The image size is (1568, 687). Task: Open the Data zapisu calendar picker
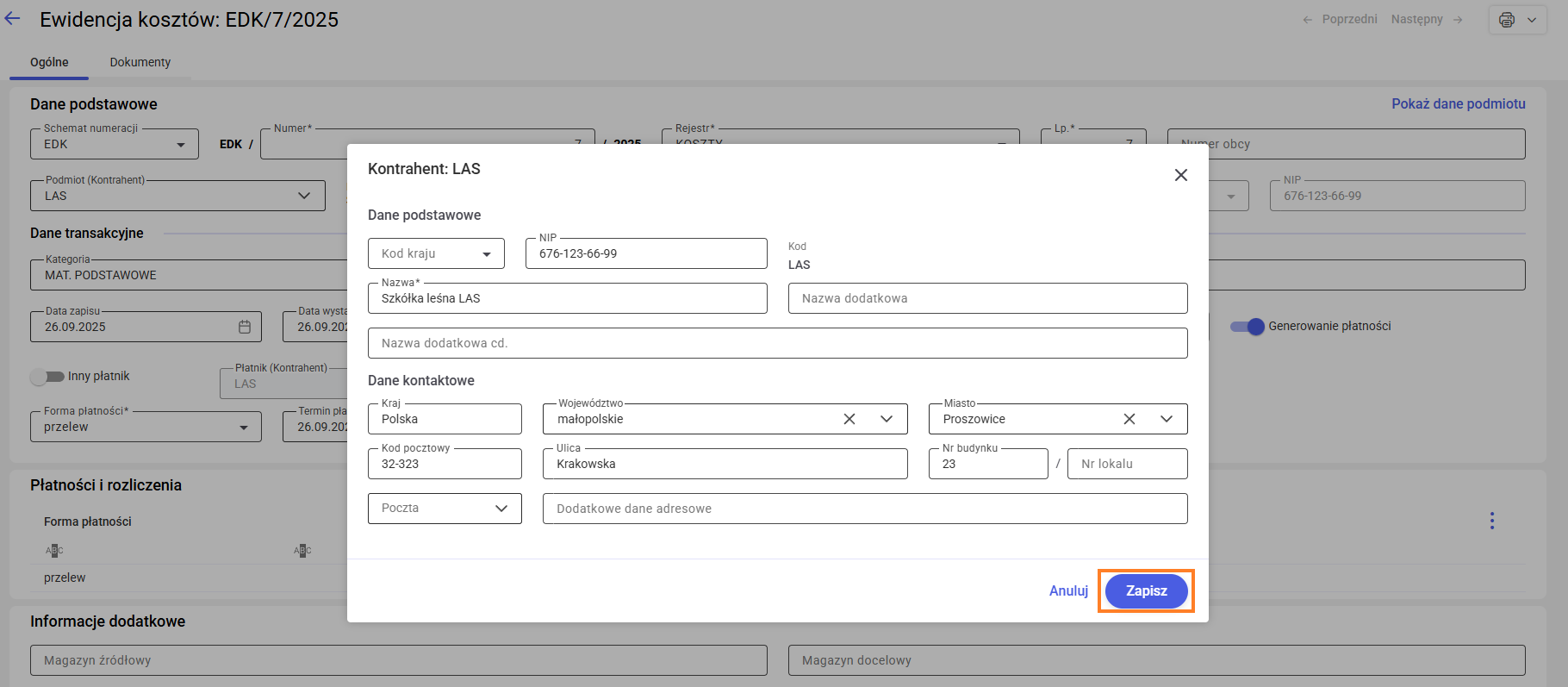tap(245, 327)
